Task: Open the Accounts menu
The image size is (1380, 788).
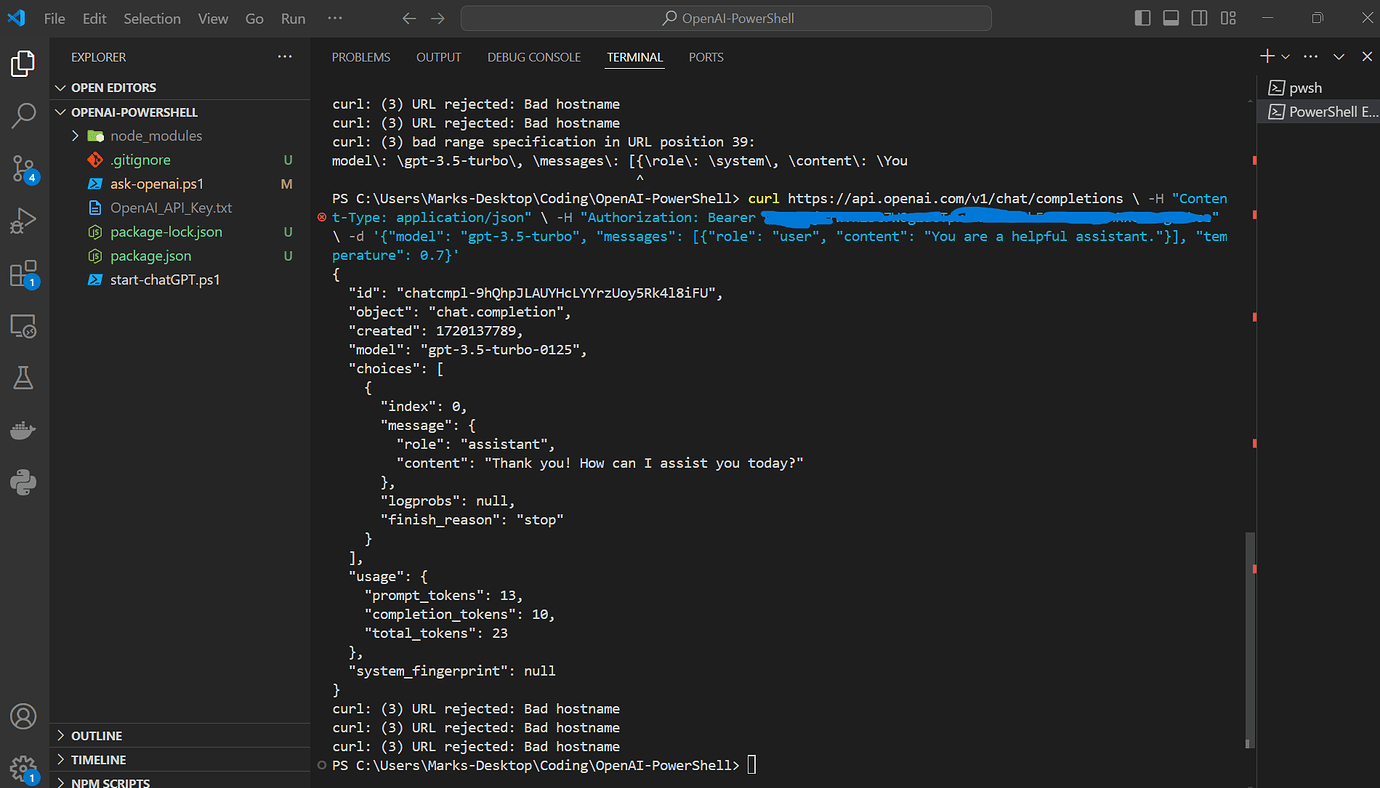Action: (x=23, y=717)
